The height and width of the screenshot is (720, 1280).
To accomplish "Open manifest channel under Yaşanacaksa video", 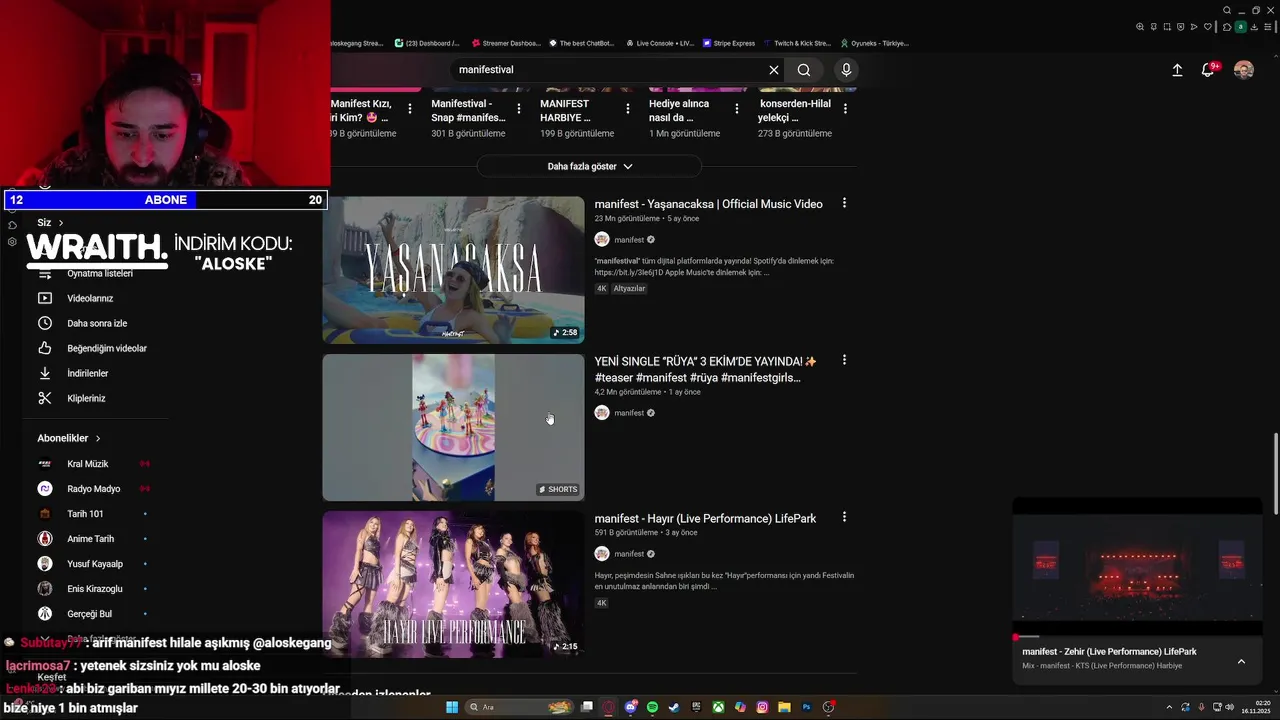I will (x=629, y=240).
